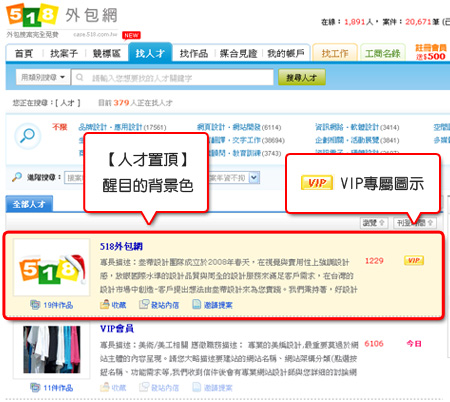Choose 資訊網絡・軟體設計 category

[347, 127]
